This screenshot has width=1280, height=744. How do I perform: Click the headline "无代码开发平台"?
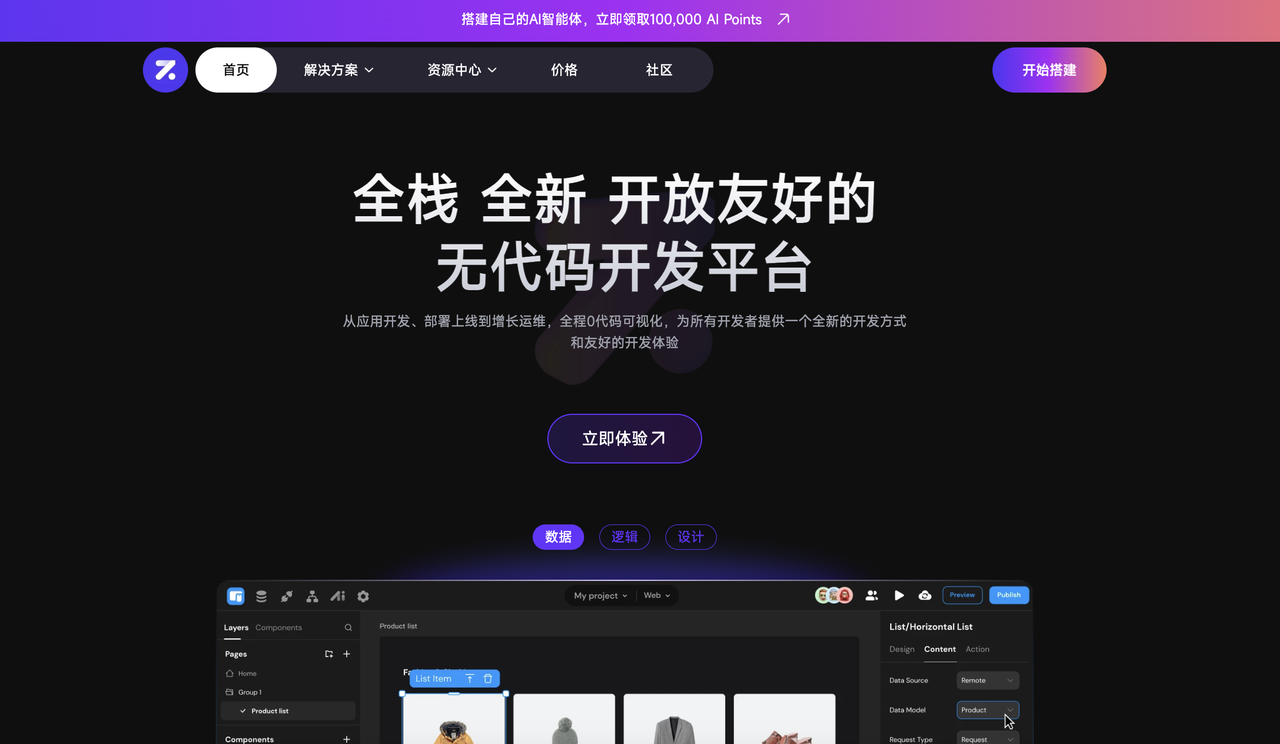(624, 266)
